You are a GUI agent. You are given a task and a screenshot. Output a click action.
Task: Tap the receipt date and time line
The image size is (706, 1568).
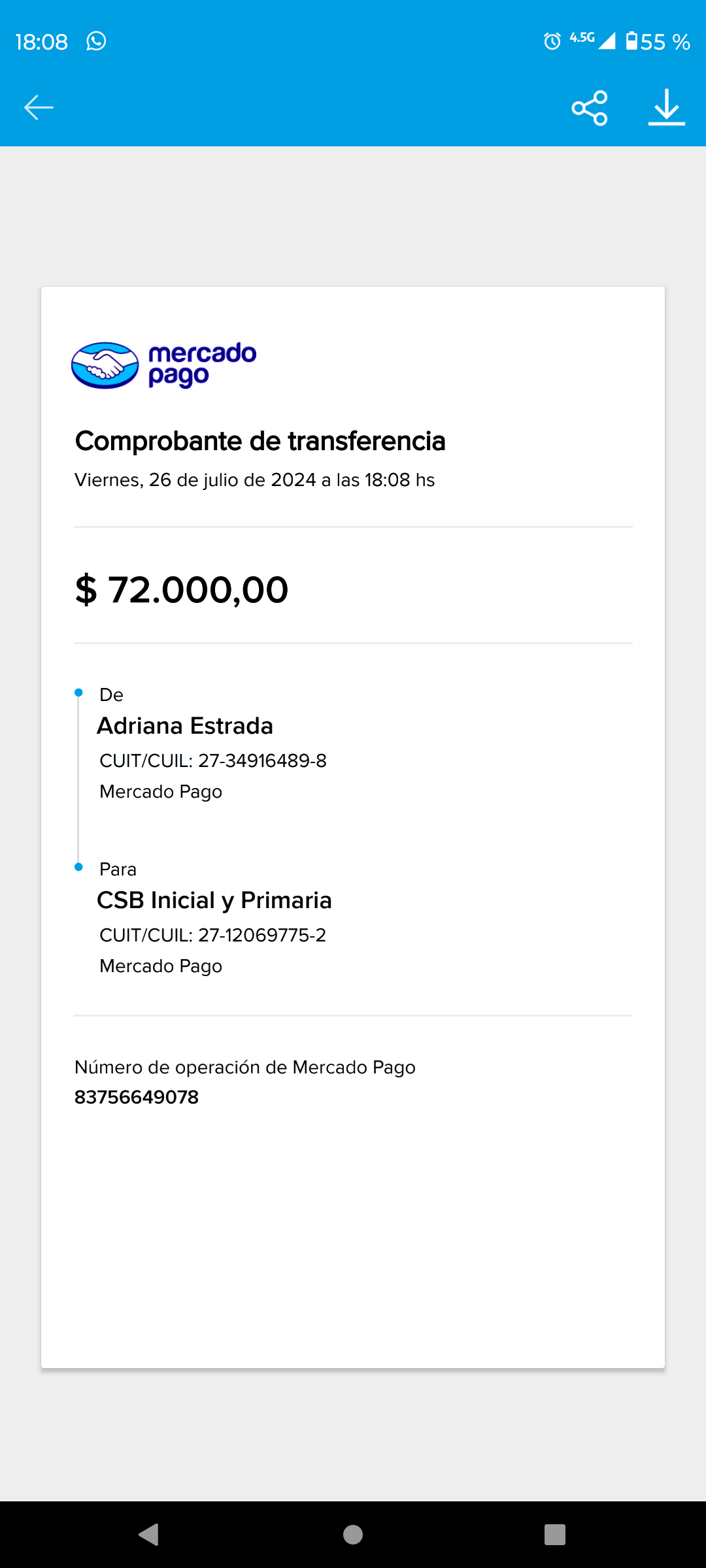[254, 480]
